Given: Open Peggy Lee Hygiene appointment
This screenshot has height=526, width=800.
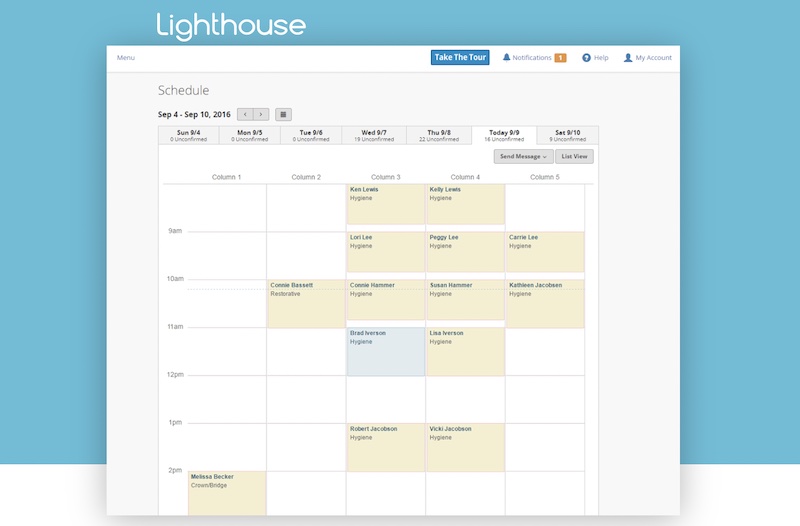Looking at the screenshot, I should [465, 252].
